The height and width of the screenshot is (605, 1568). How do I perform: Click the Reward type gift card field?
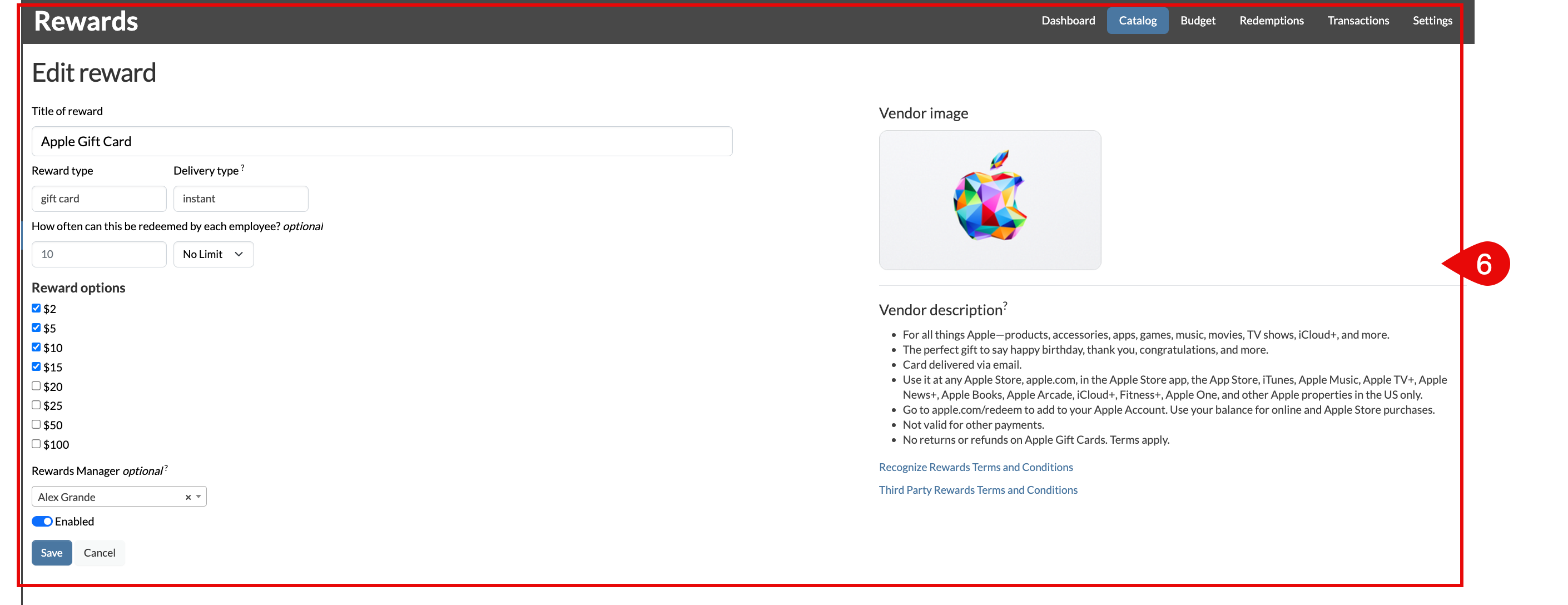98,199
